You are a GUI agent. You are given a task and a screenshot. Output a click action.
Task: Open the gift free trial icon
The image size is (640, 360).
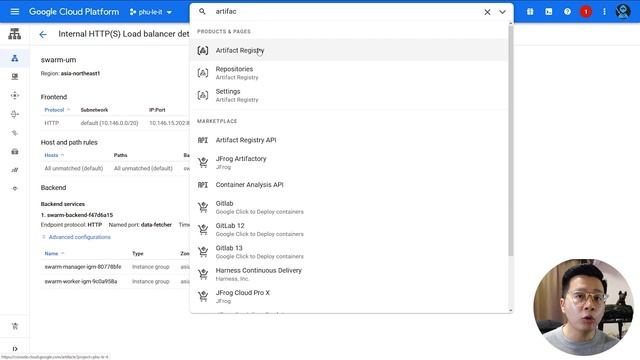tap(530, 11)
